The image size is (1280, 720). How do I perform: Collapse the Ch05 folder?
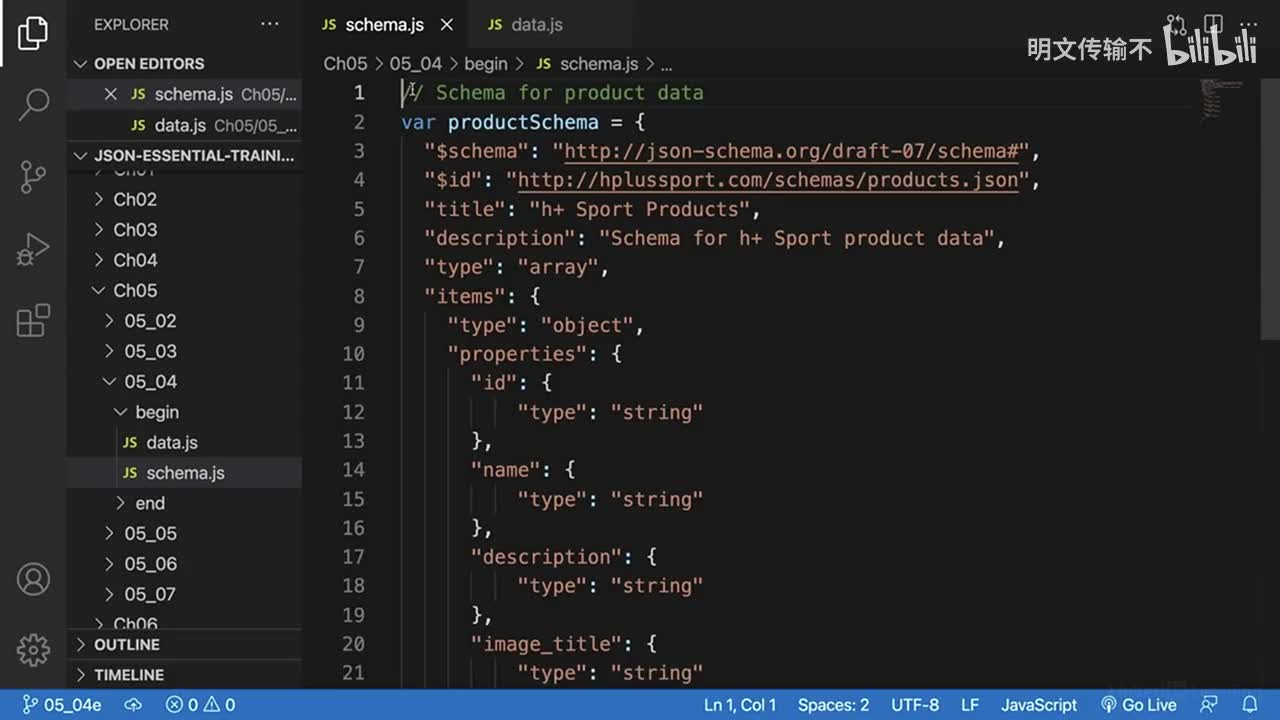point(184,290)
